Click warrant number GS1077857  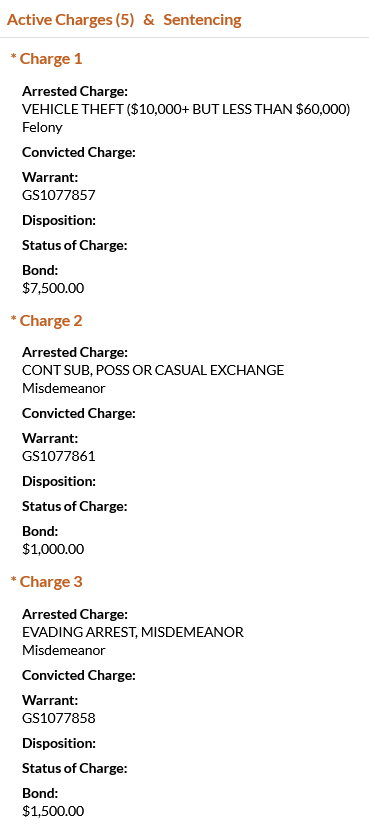(x=59, y=195)
